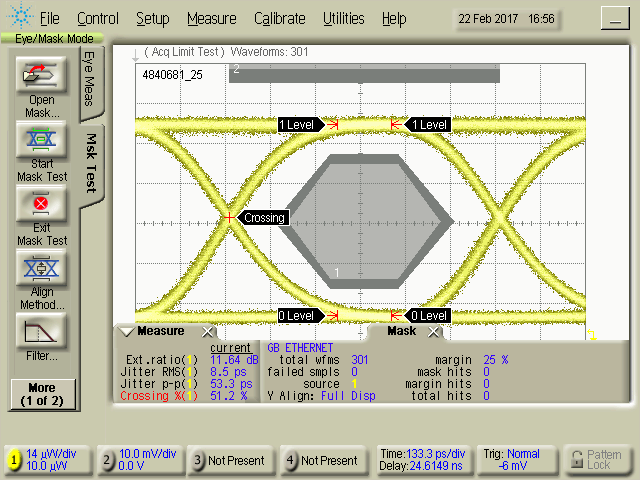Image resolution: width=640 pixels, height=480 pixels.
Task: Click the Open Mask folder icon
Action: (41, 74)
